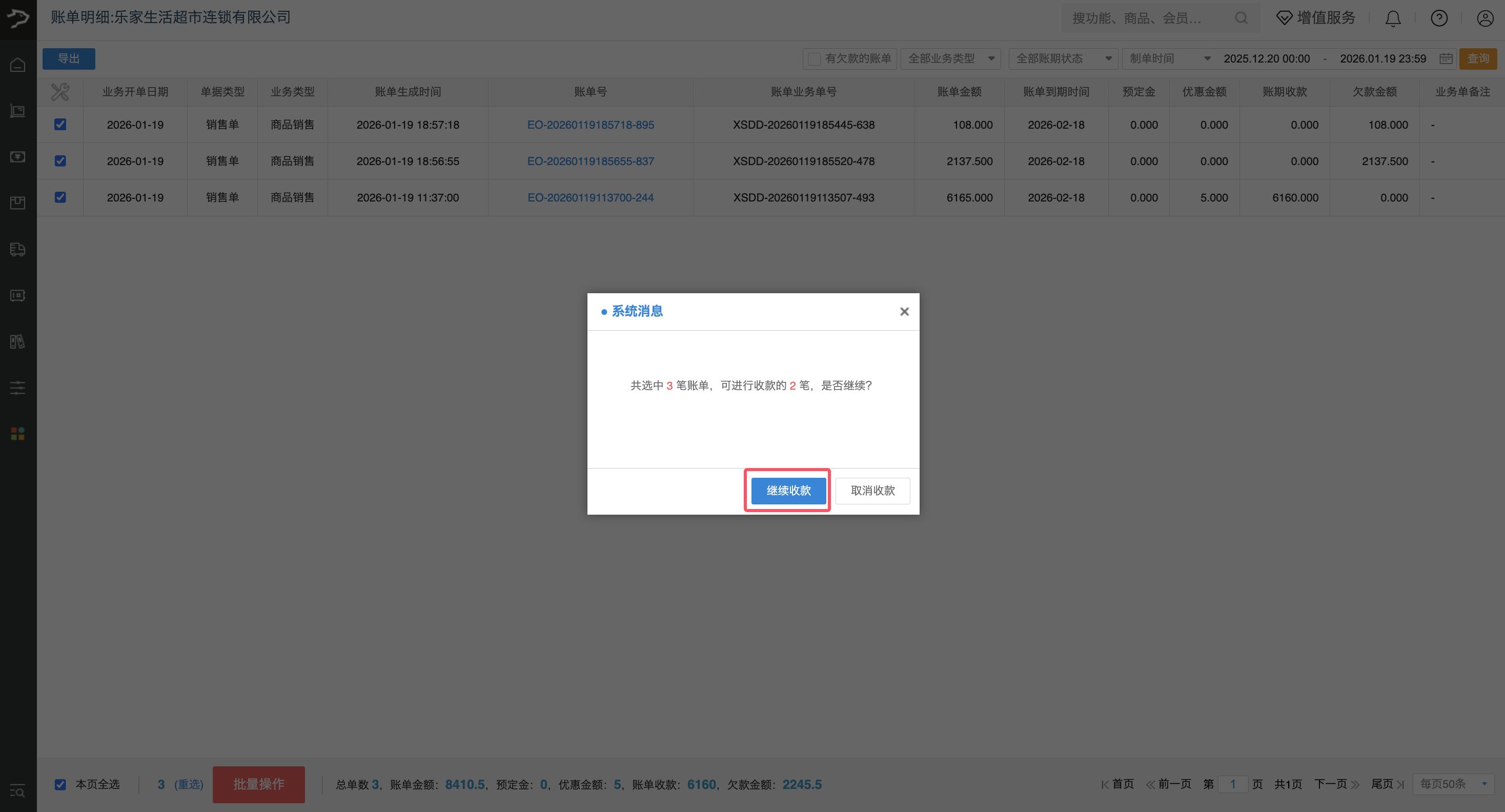
Task: Toggle the 有欠款的账单 checkbox
Action: (x=813, y=58)
